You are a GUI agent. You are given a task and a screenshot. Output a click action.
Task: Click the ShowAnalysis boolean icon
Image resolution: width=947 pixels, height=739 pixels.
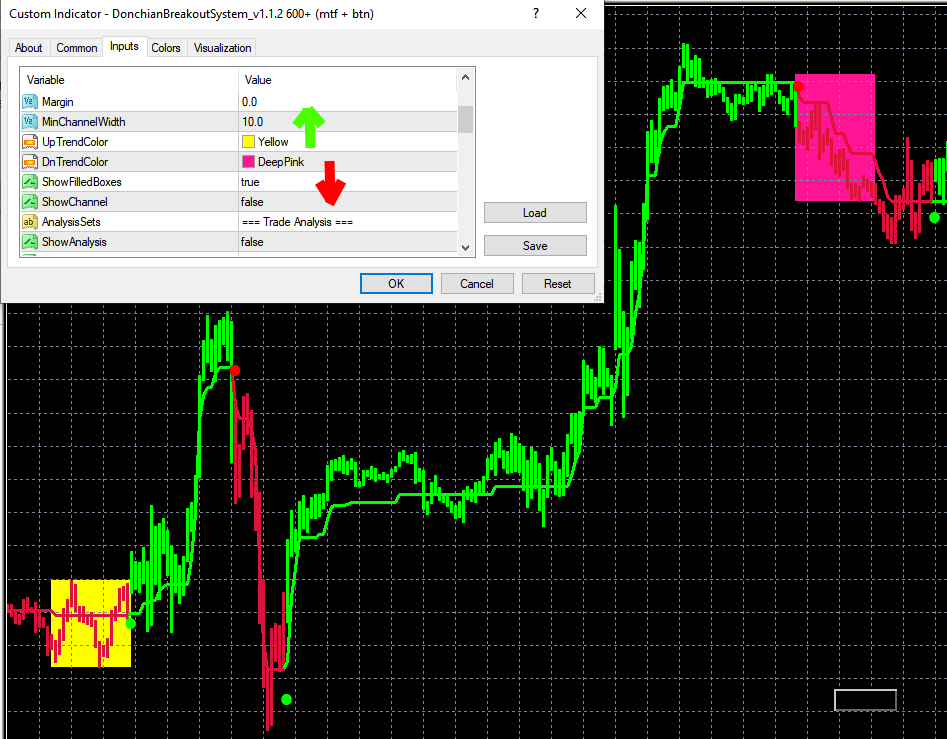(x=30, y=242)
